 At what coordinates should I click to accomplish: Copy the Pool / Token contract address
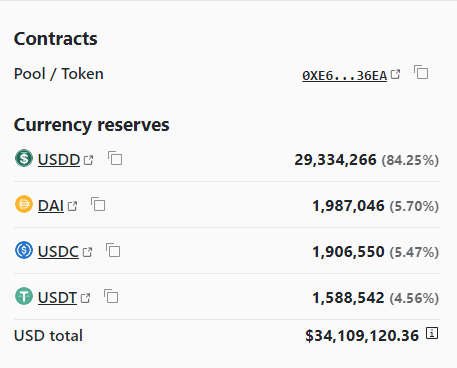pyautogui.click(x=421, y=72)
